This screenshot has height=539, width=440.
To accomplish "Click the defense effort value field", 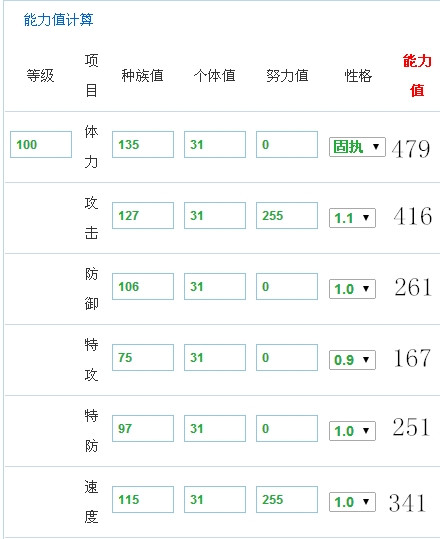I will coord(287,286).
